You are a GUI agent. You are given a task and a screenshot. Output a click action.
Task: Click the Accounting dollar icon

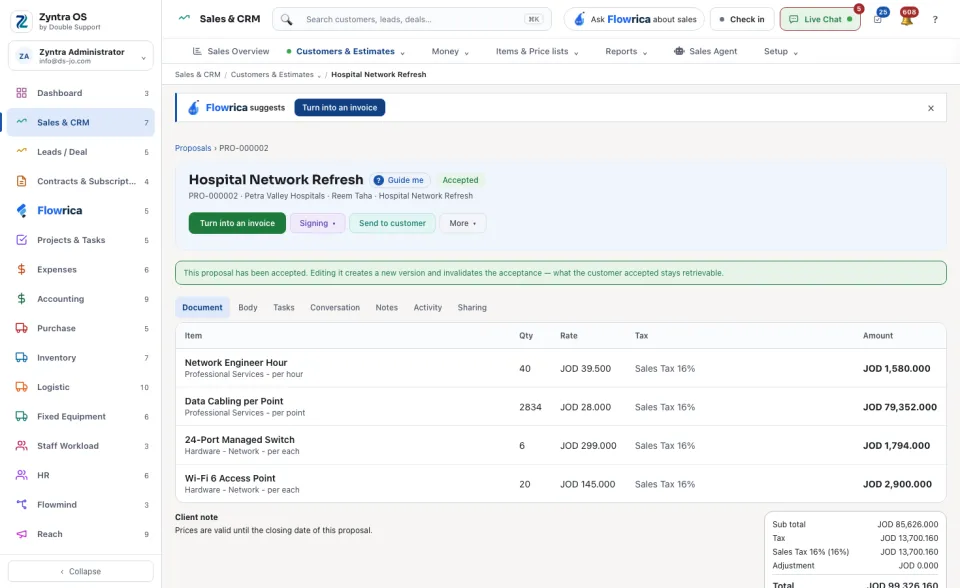click(21, 299)
